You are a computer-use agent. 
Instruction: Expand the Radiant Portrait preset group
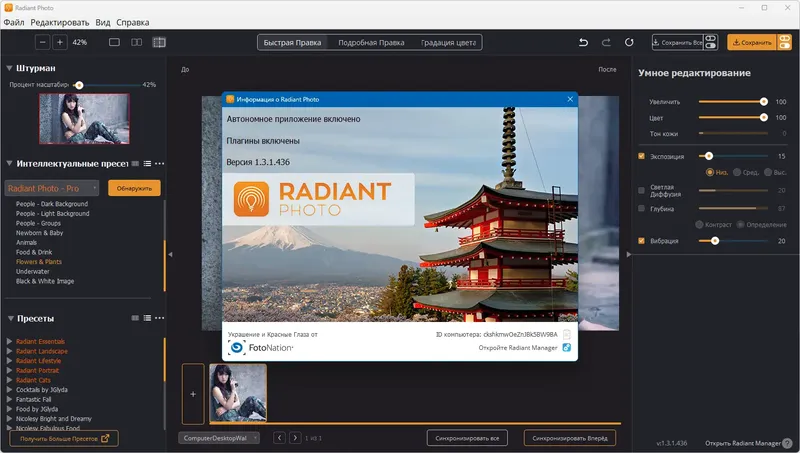[x=9, y=370]
